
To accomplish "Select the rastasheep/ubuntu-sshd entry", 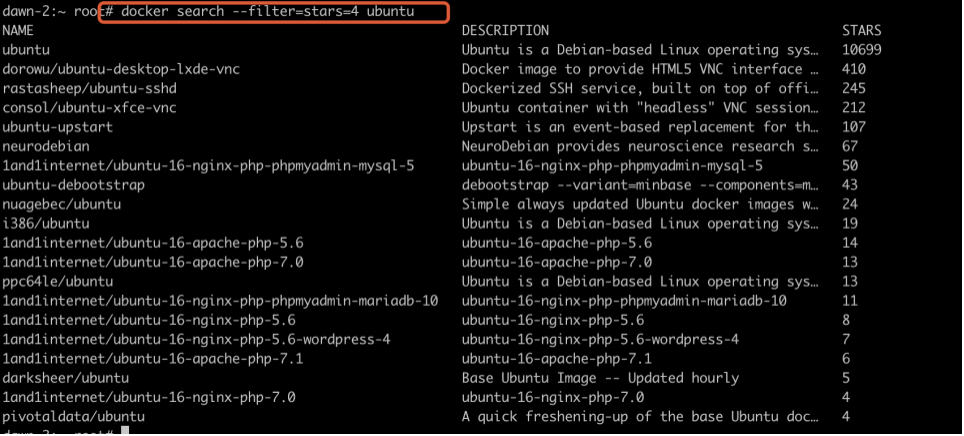I will [89, 88].
